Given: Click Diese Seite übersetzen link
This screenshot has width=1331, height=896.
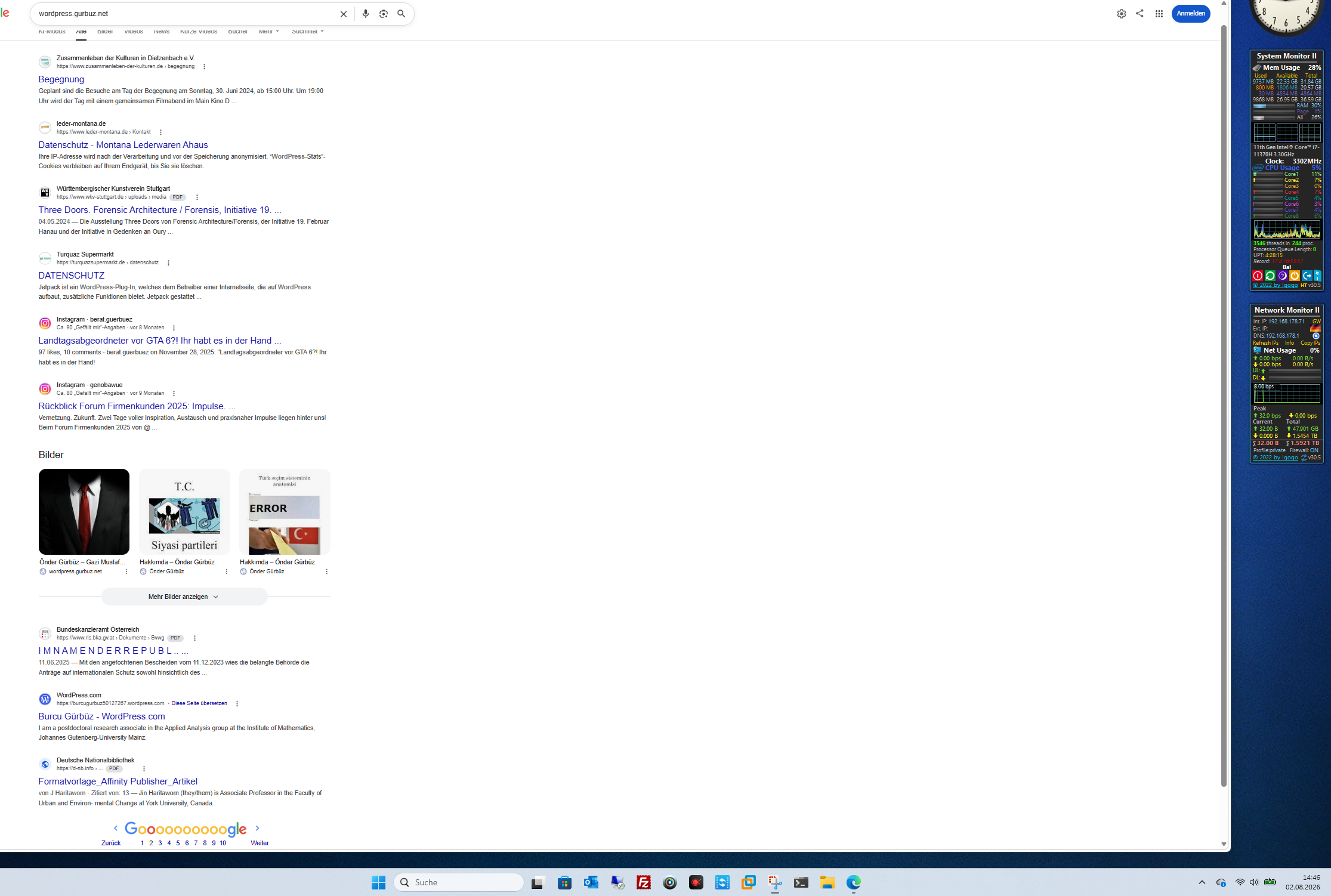Looking at the screenshot, I should point(199,703).
